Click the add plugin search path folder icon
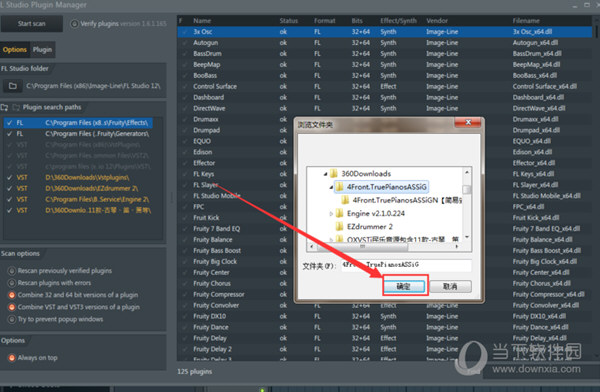The width and height of the screenshot is (600, 392). pyautogui.click(x=4, y=108)
